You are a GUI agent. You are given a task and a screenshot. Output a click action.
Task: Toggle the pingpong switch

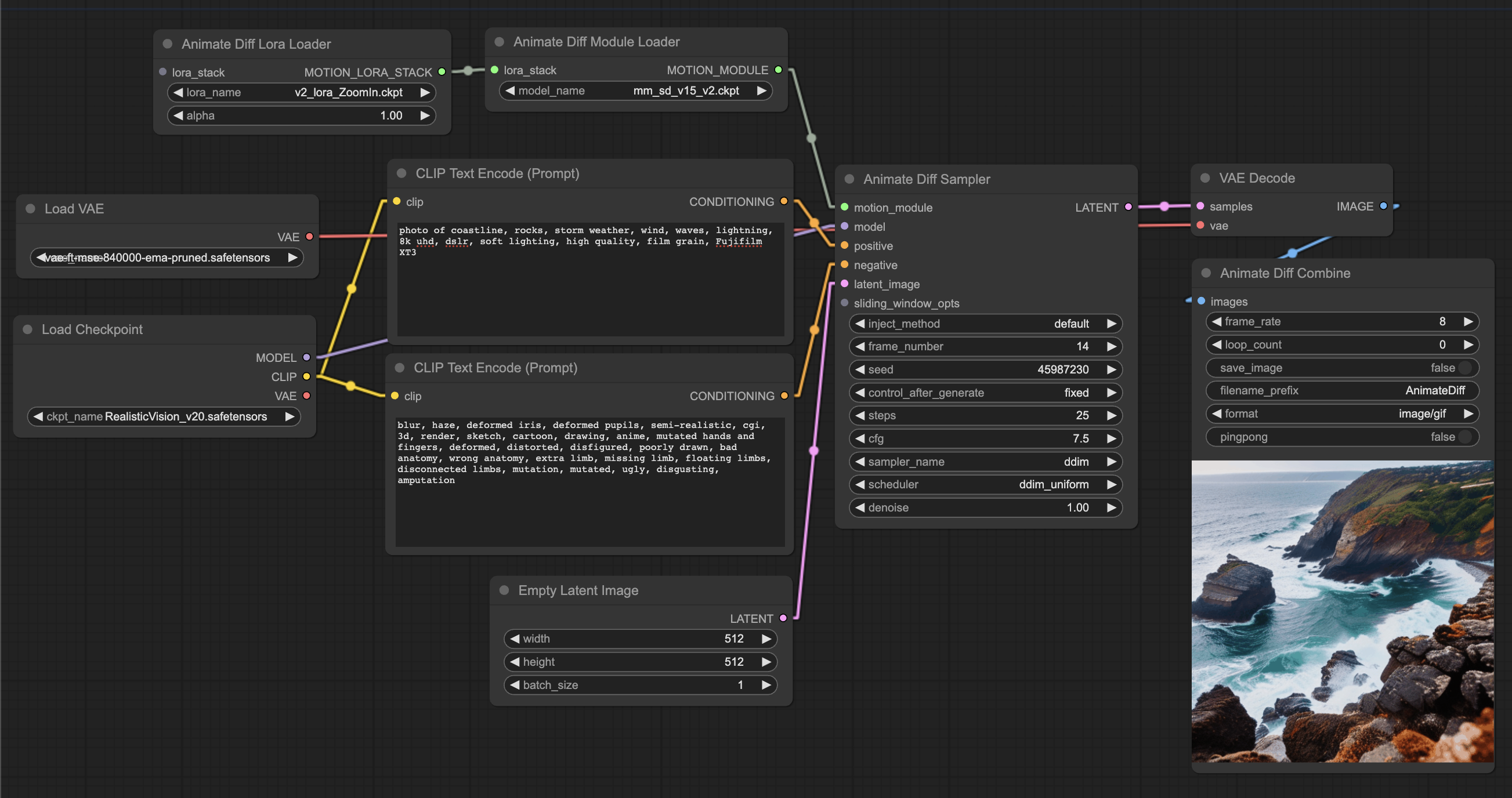(1465, 437)
